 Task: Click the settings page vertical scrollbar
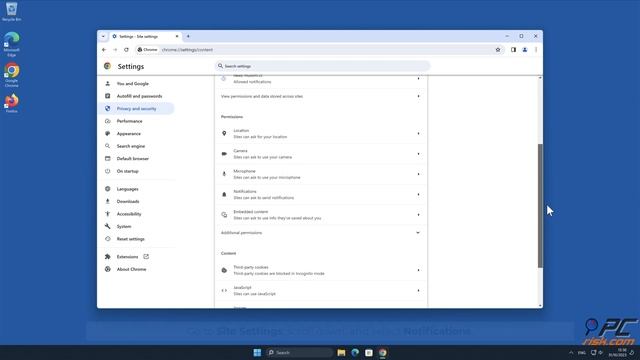point(540,206)
